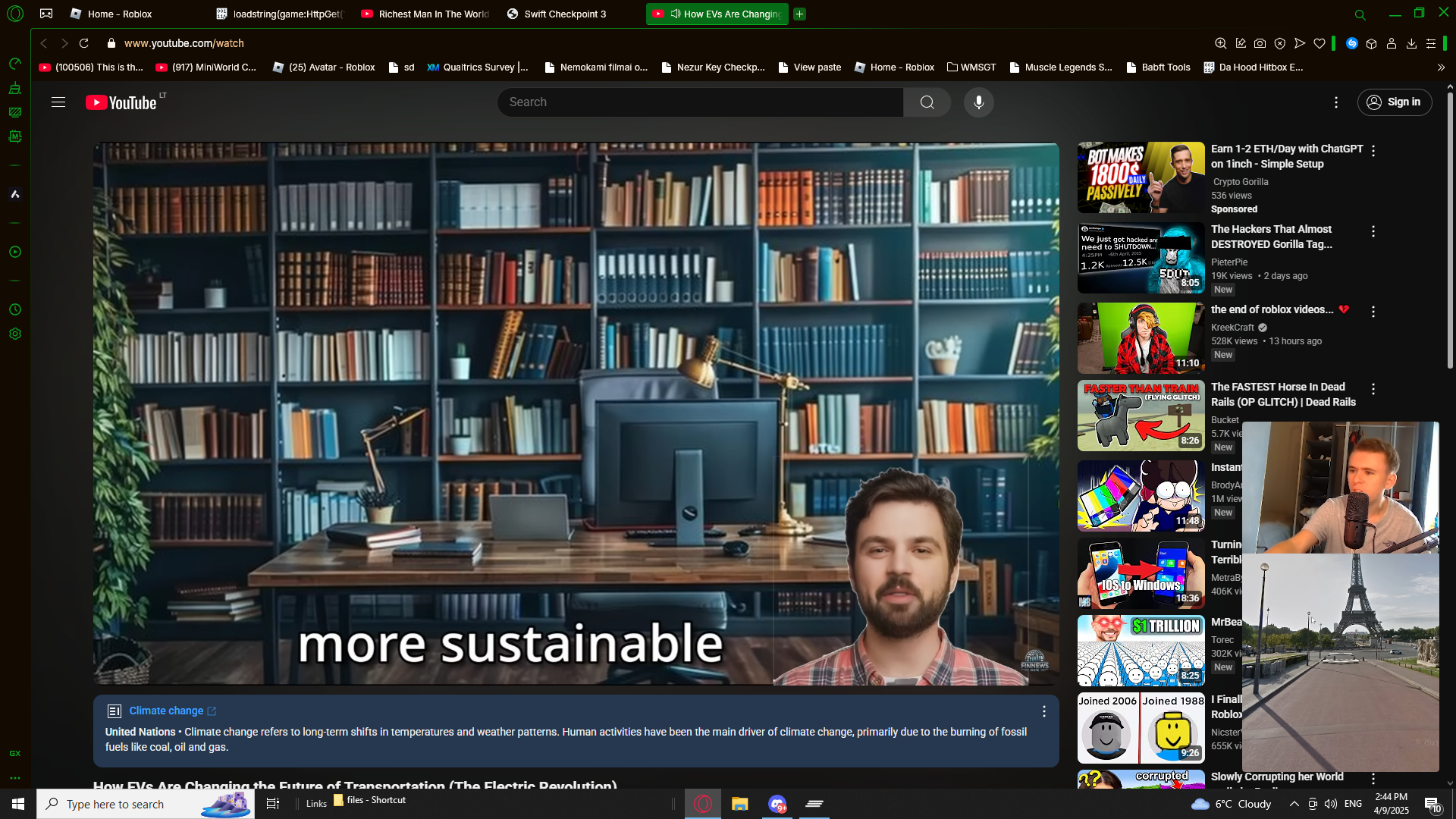Select How EVs Are Changing tab

click(717, 14)
